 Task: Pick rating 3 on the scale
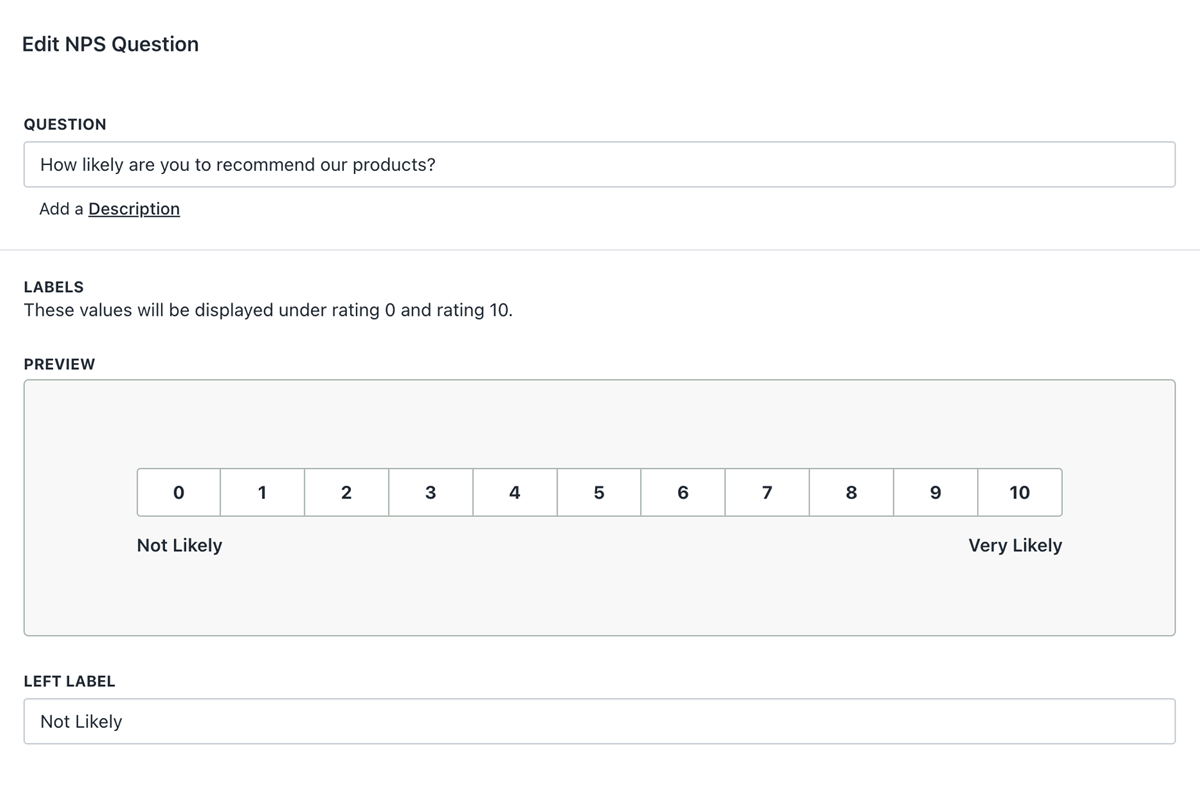tap(430, 492)
